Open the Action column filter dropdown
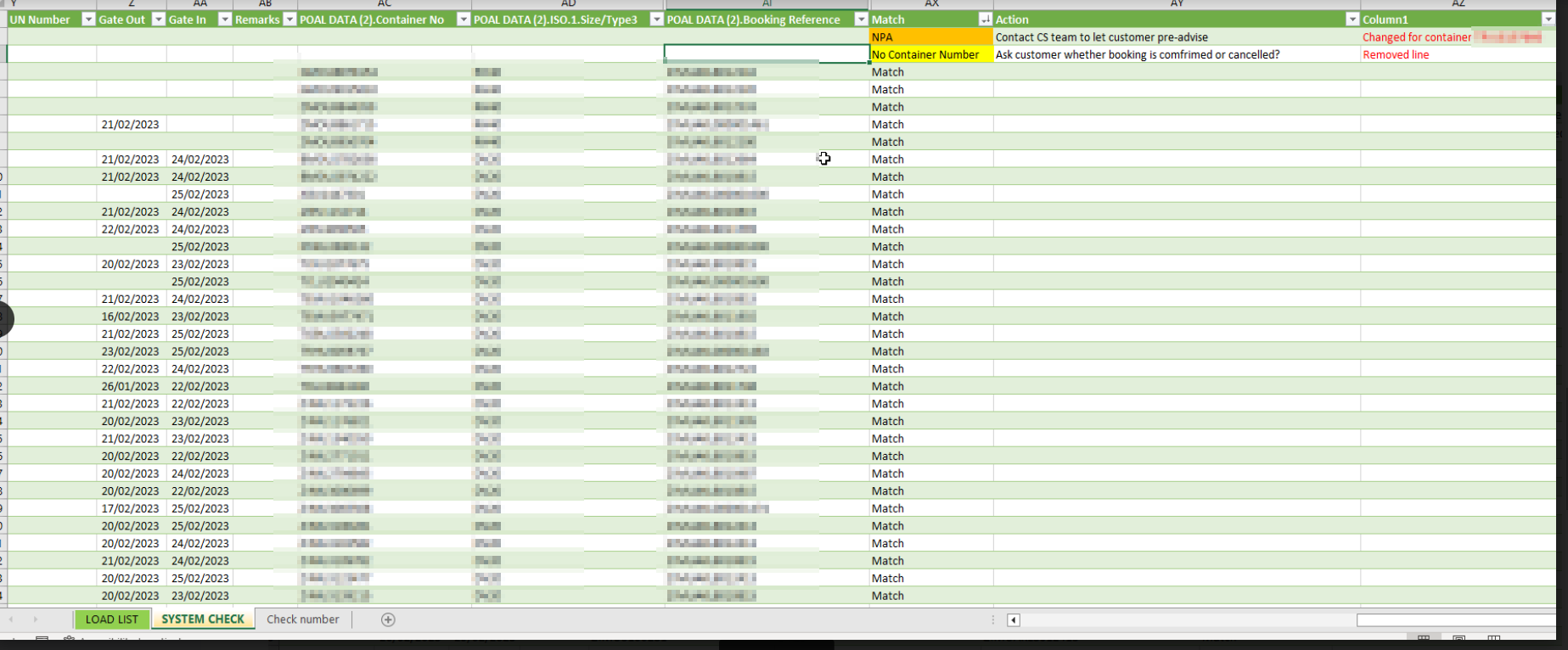This screenshot has height=650, width=1568. [1352, 20]
